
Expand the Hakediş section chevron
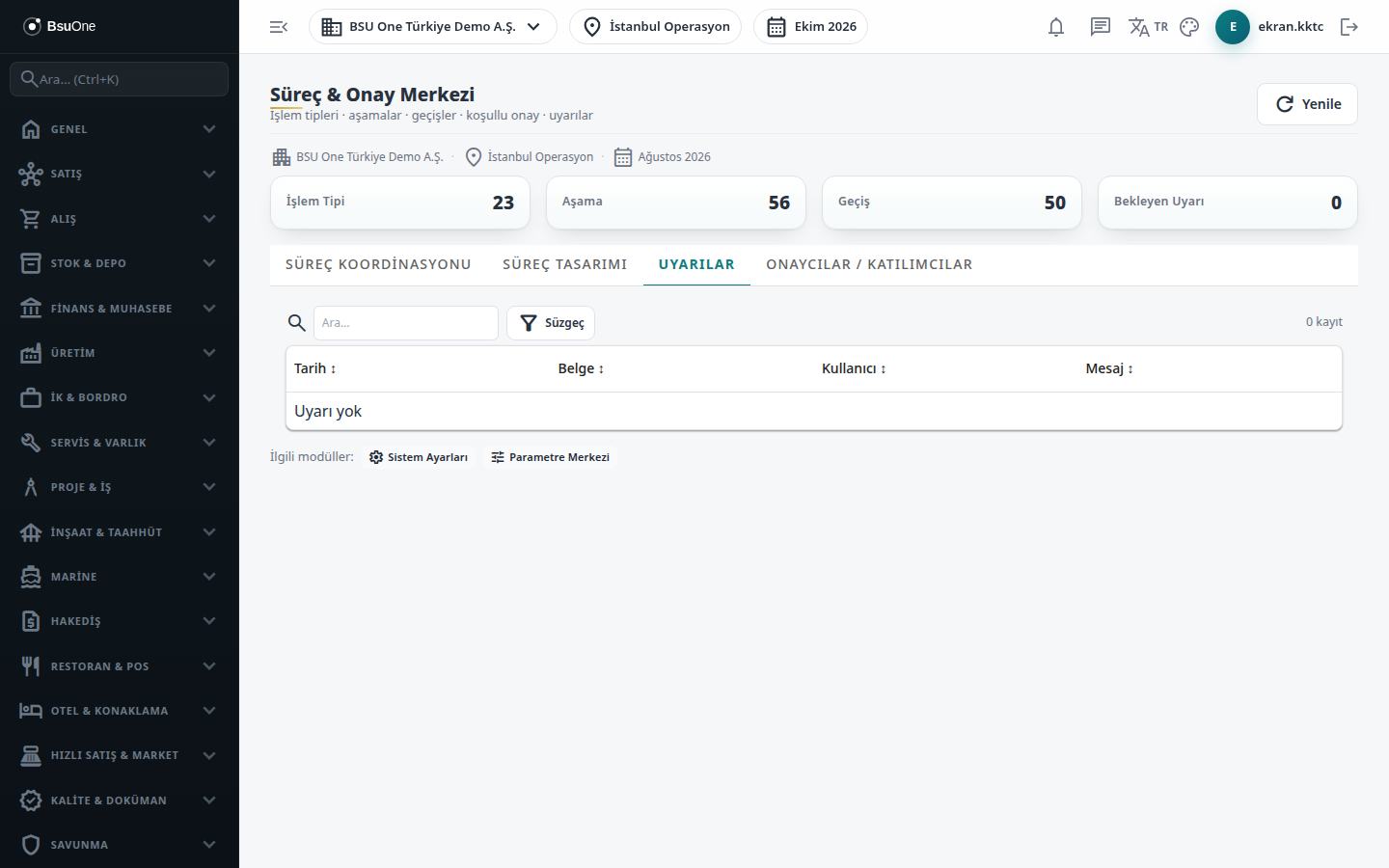[x=209, y=621]
